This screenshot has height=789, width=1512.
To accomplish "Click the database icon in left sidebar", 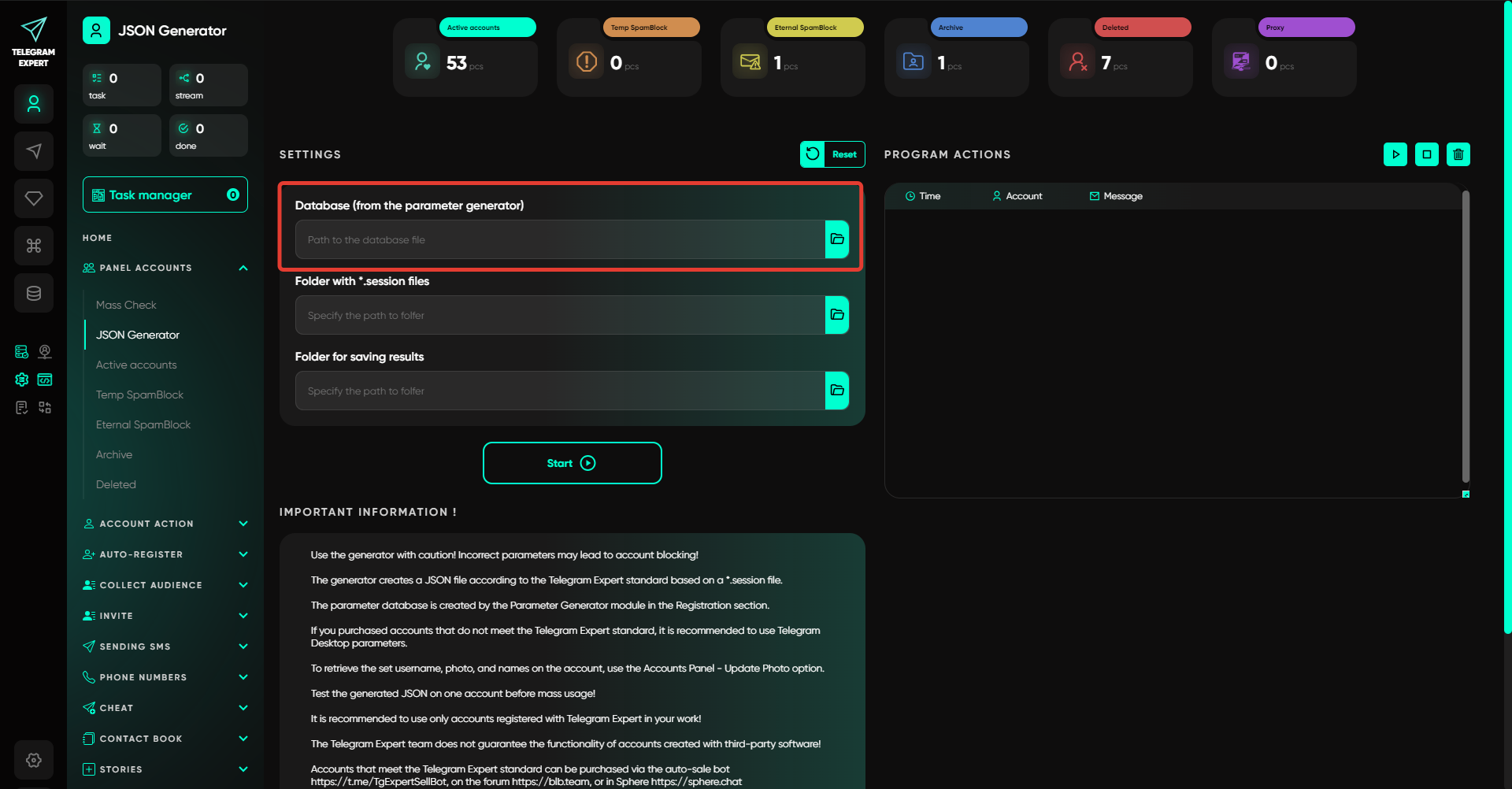I will (34, 293).
